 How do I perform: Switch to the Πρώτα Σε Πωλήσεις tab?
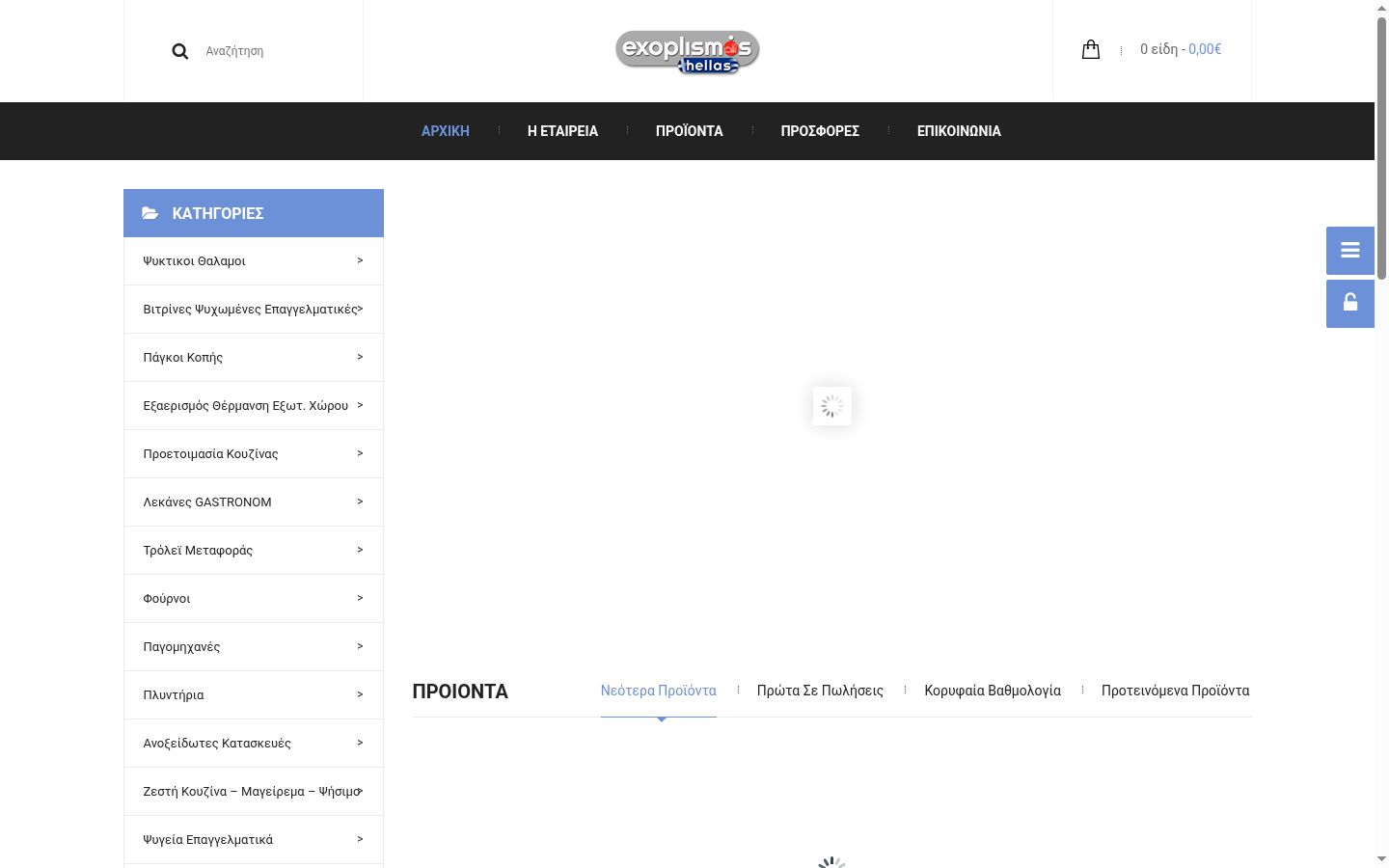pyautogui.click(x=820, y=691)
